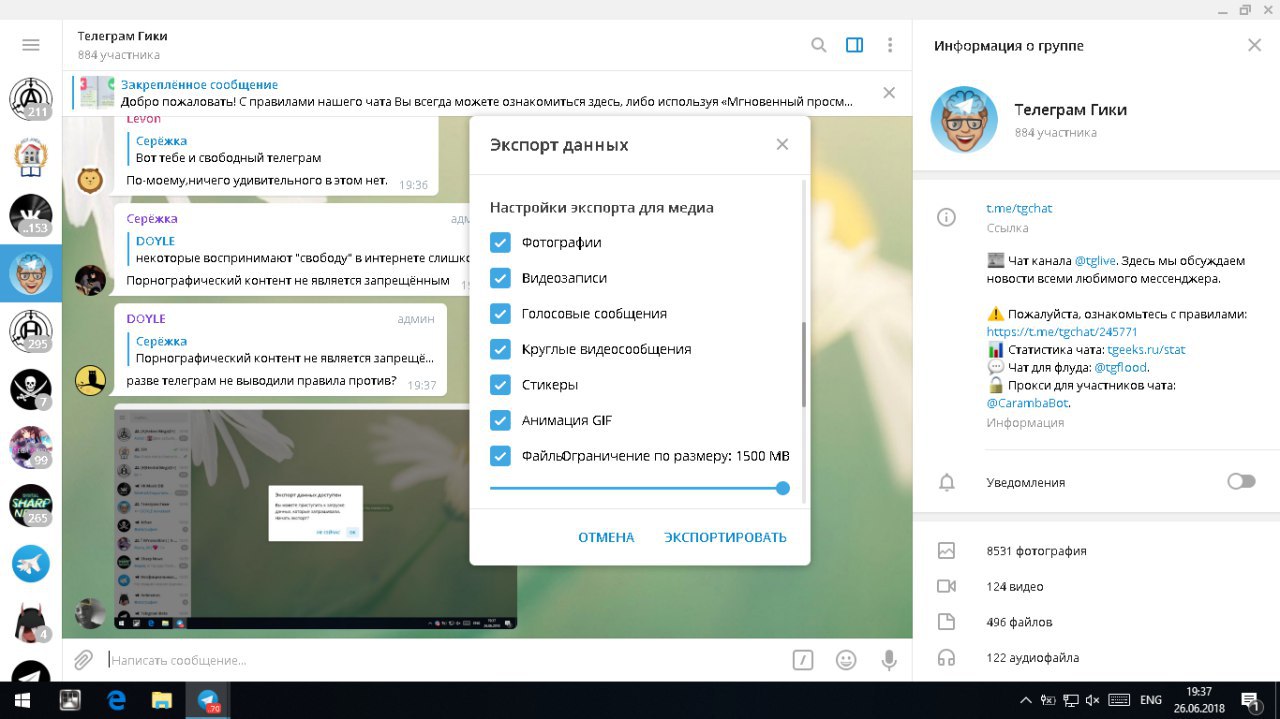Open the rules link https://t.me/tgchat/245771
Screen dimensions: 1280x719
1062,331
